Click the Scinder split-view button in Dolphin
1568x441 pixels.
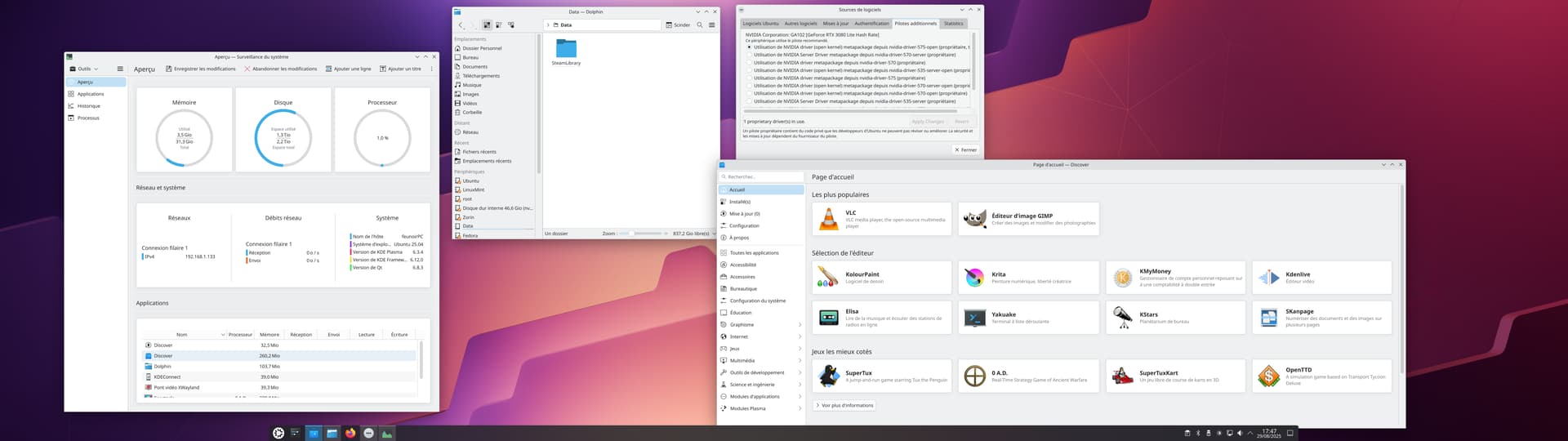678,25
